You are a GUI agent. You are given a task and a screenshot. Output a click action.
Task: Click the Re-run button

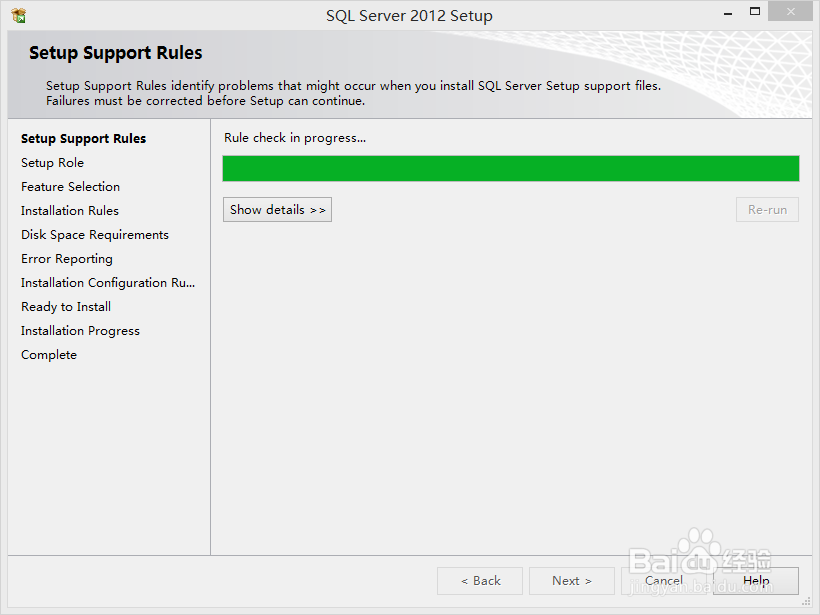coord(766,209)
